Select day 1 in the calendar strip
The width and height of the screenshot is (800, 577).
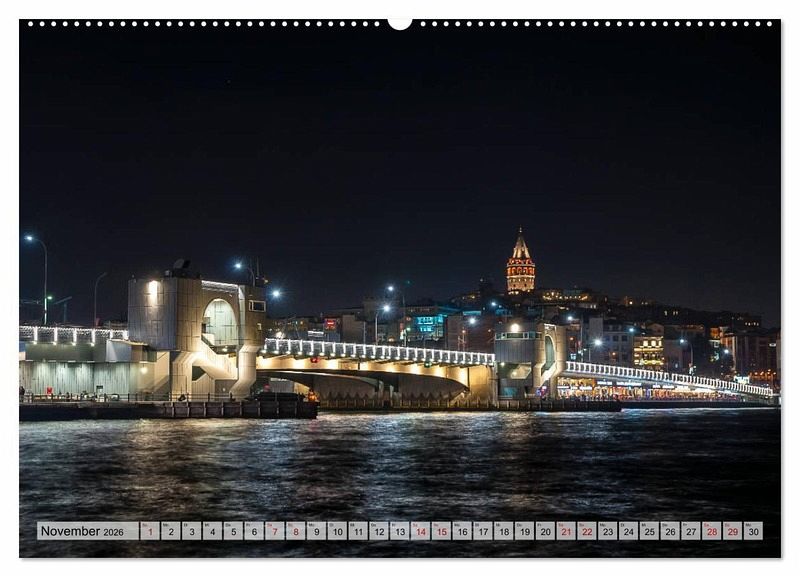150,531
